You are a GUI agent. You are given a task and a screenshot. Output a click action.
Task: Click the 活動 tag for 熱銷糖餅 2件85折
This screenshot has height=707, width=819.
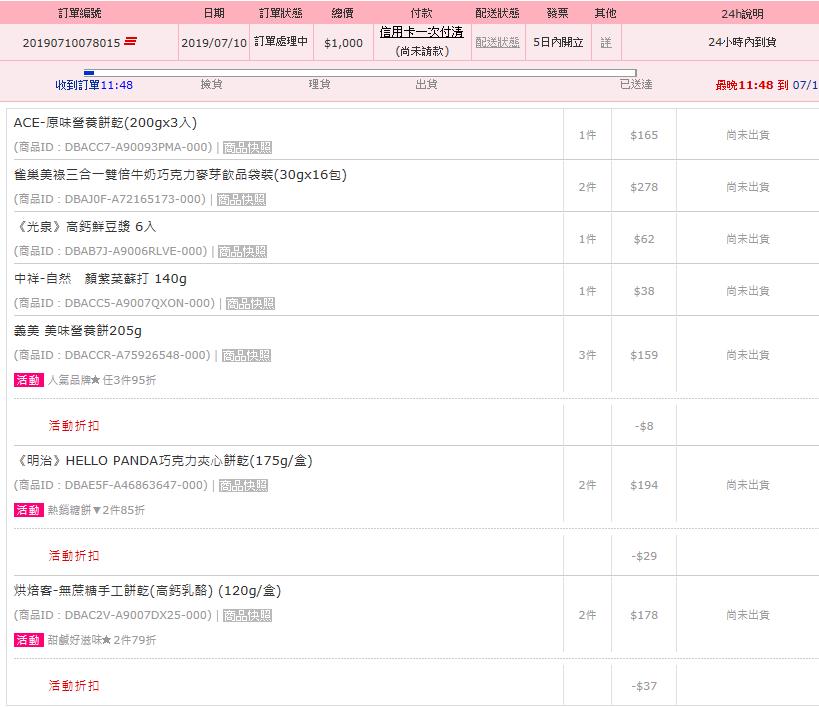(x=29, y=510)
